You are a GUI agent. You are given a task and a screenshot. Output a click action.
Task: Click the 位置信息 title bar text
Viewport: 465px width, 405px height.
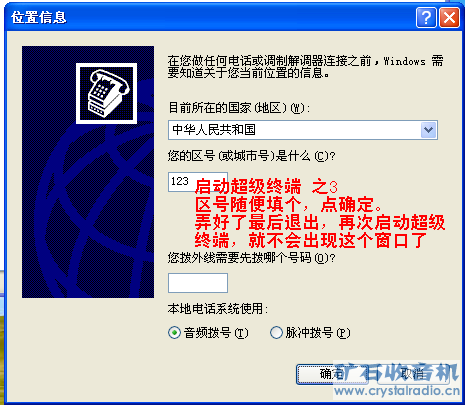39,17
